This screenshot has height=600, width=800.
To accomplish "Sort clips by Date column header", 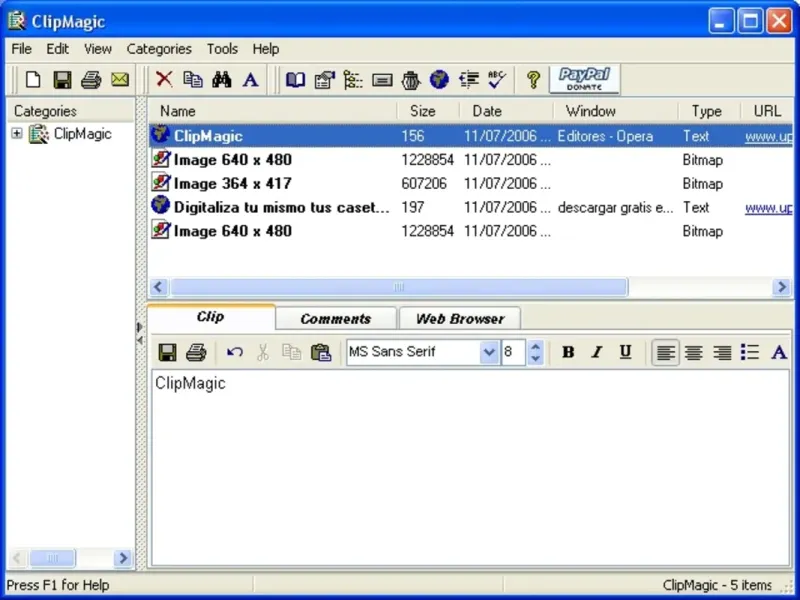I will point(506,111).
